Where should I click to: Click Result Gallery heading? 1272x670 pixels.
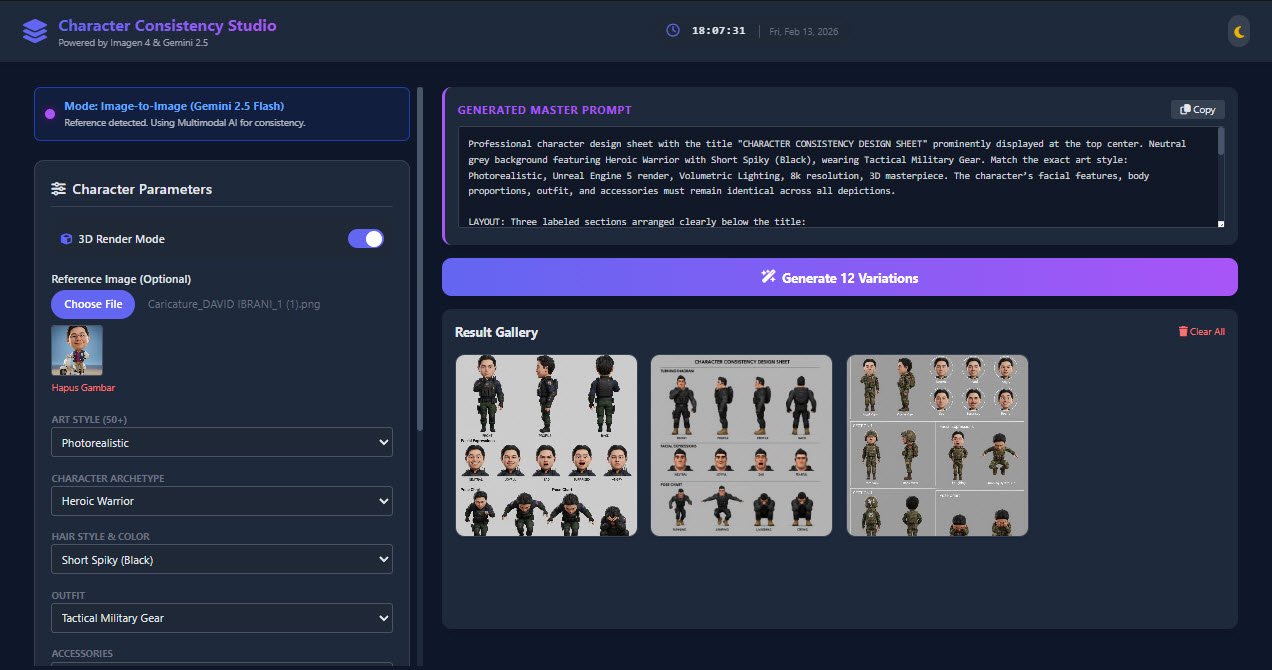click(496, 332)
